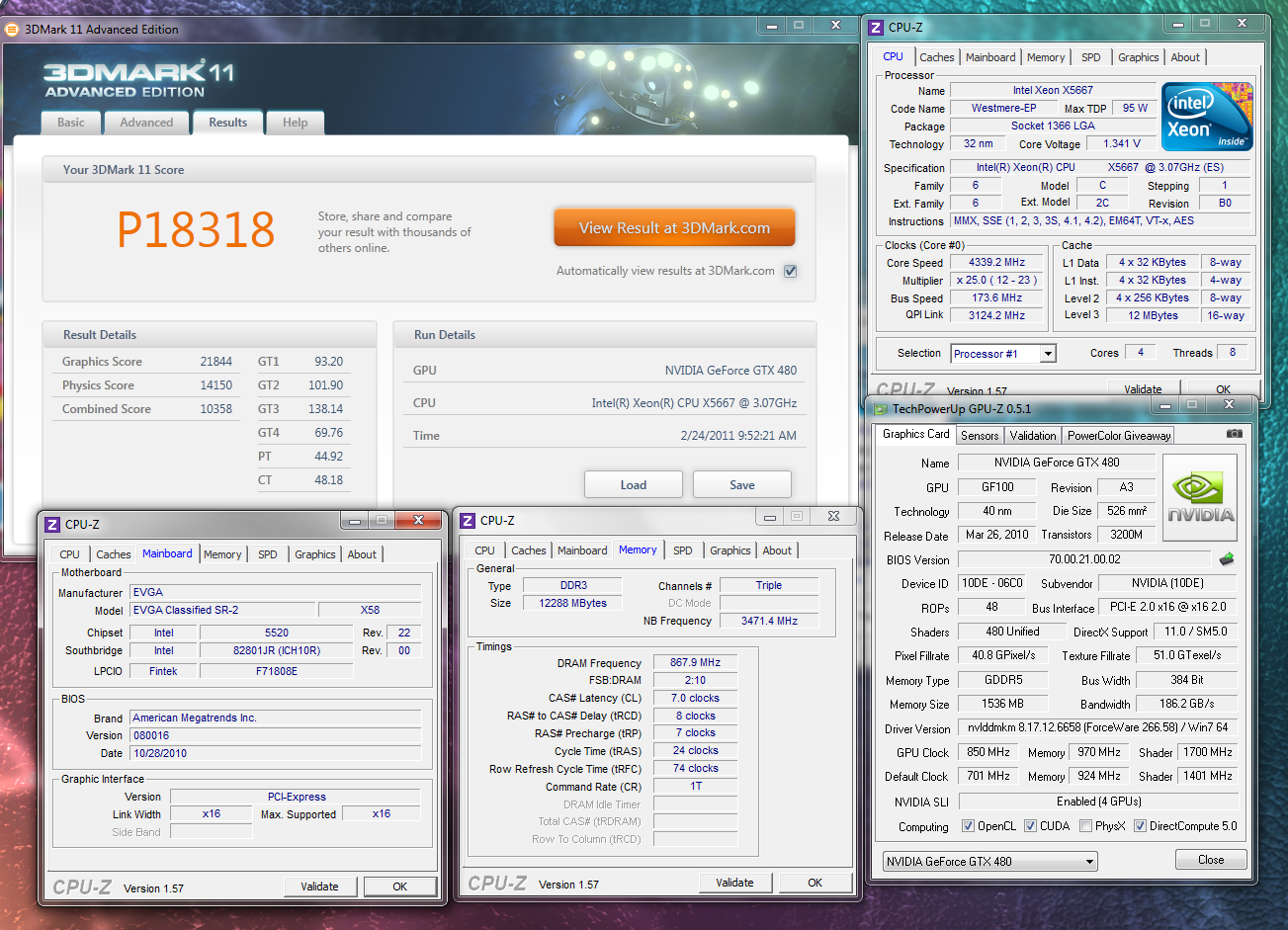Image resolution: width=1288 pixels, height=930 pixels.
Task: Click the GPU-Z title bar icon
Action: point(880,407)
